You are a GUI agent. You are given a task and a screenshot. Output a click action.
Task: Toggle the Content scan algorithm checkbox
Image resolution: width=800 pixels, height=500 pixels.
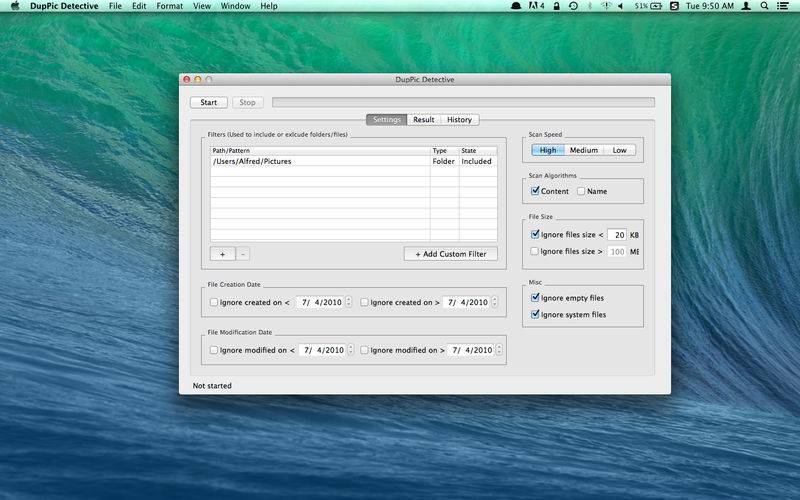pos(535,191)
